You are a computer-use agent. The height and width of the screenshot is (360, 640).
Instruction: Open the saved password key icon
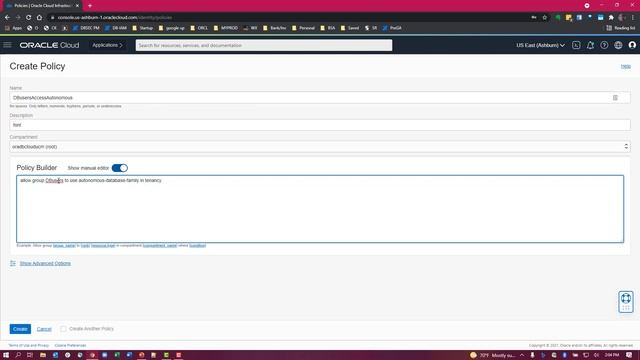[534, 18]
